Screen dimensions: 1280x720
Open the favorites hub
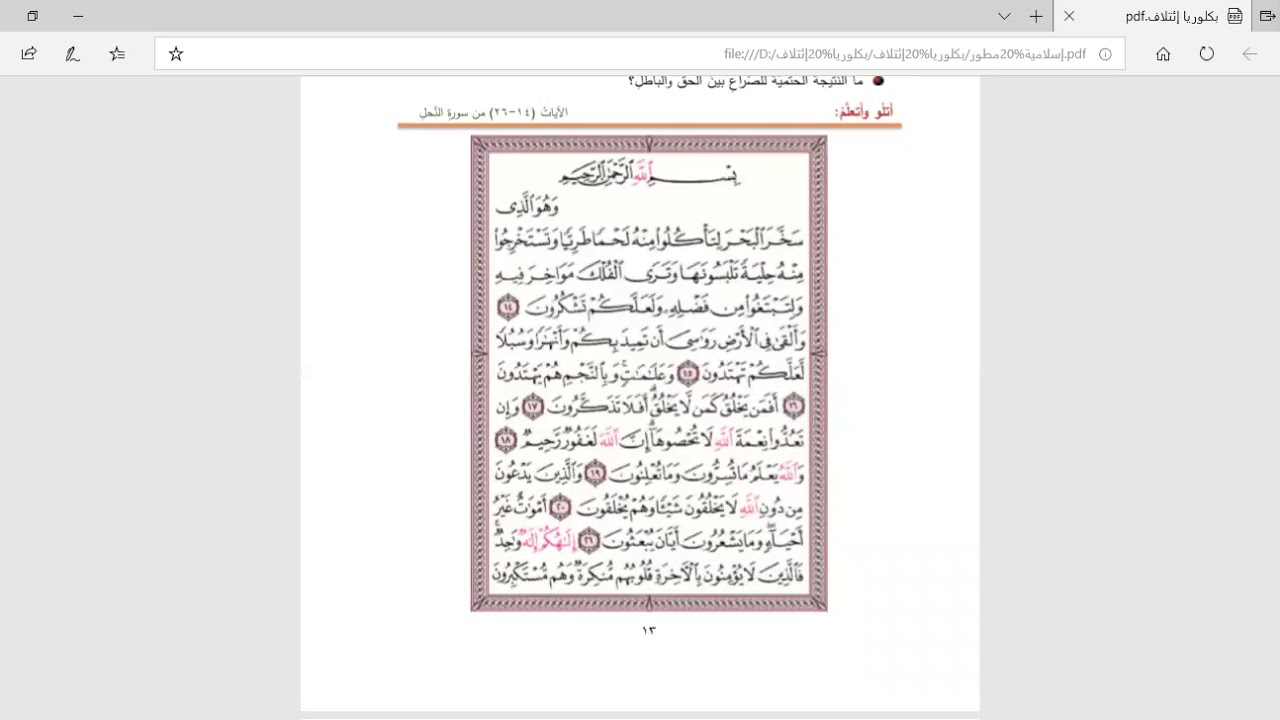point(118,54)
